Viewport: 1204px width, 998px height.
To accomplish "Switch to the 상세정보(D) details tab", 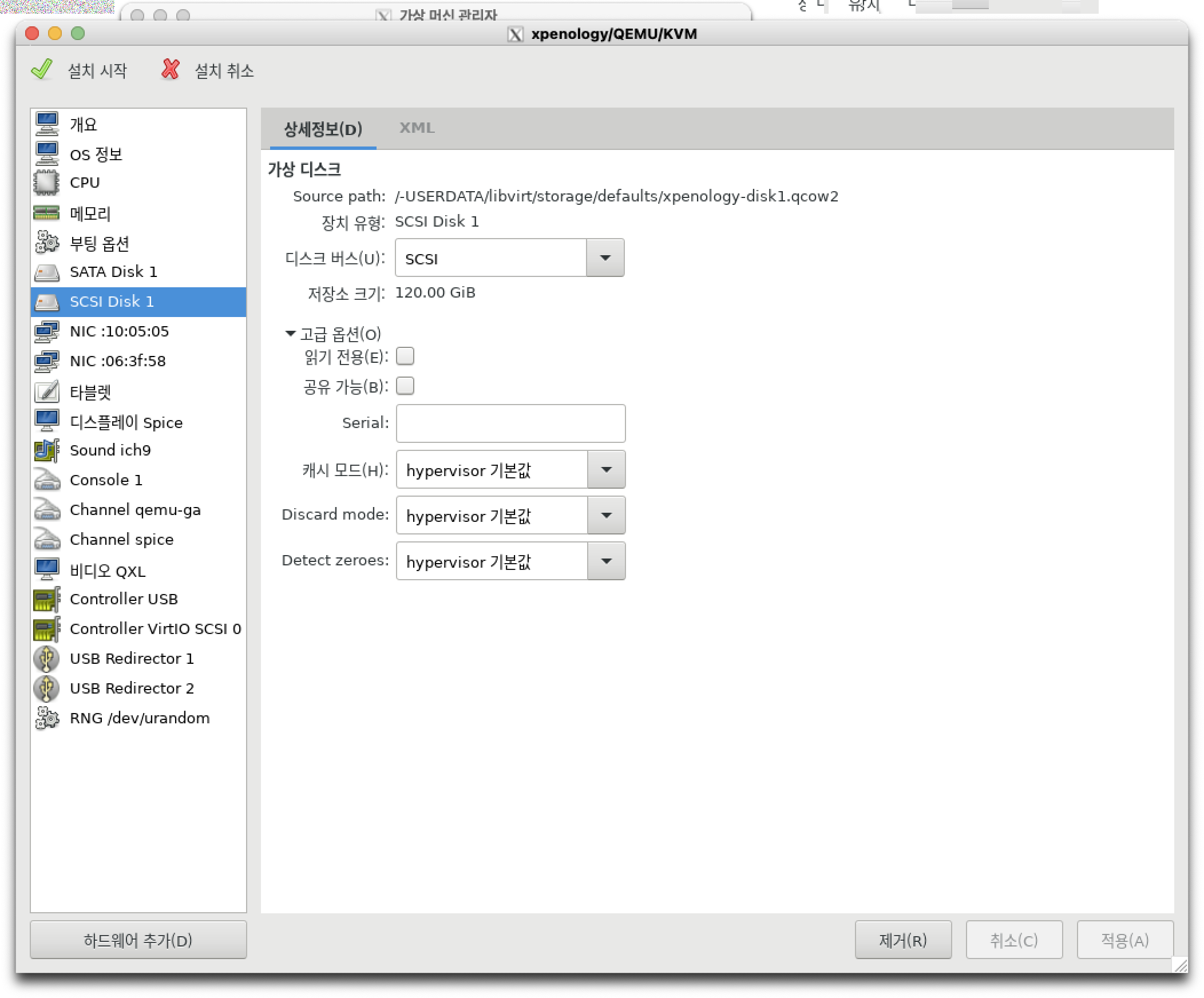I will (323, 129).
